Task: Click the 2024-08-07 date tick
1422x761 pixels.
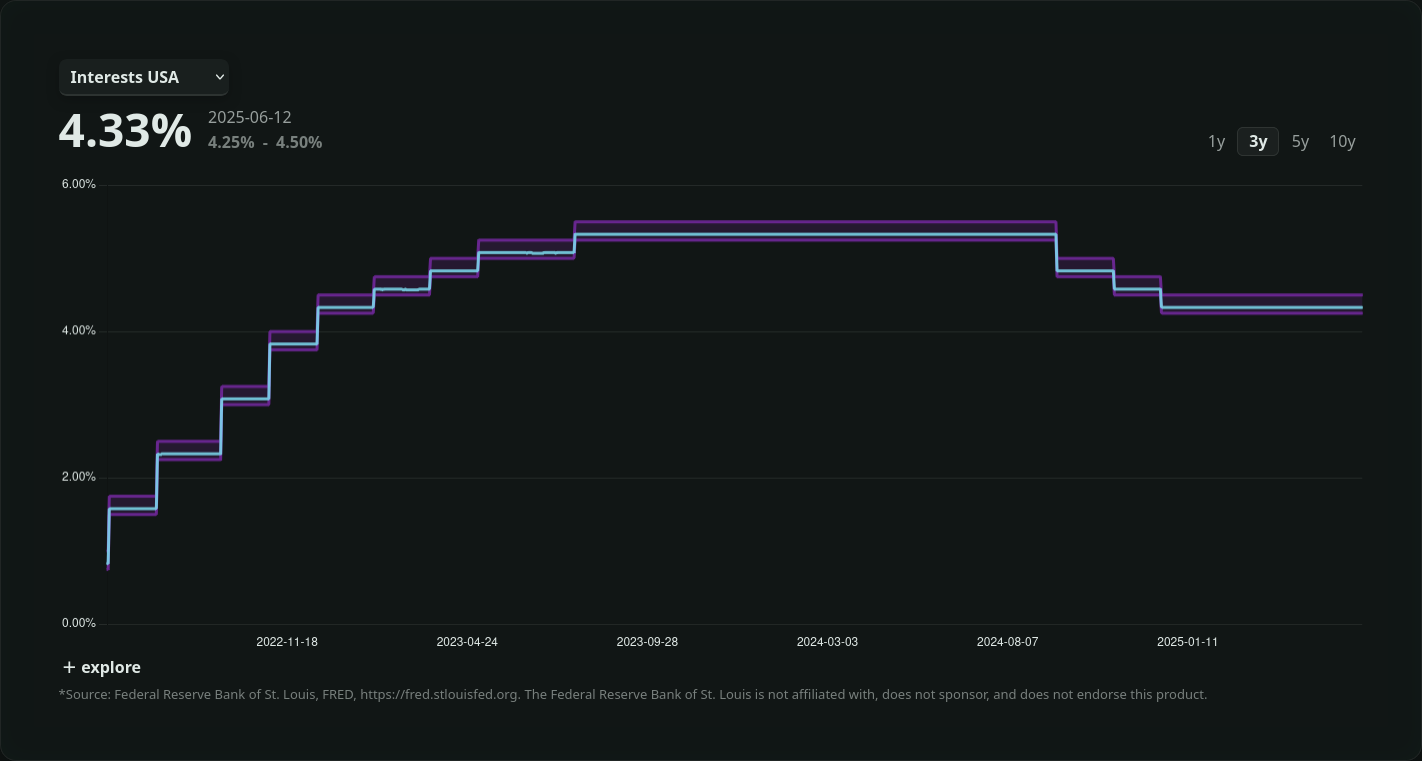Action: [x=1007, y=642]
